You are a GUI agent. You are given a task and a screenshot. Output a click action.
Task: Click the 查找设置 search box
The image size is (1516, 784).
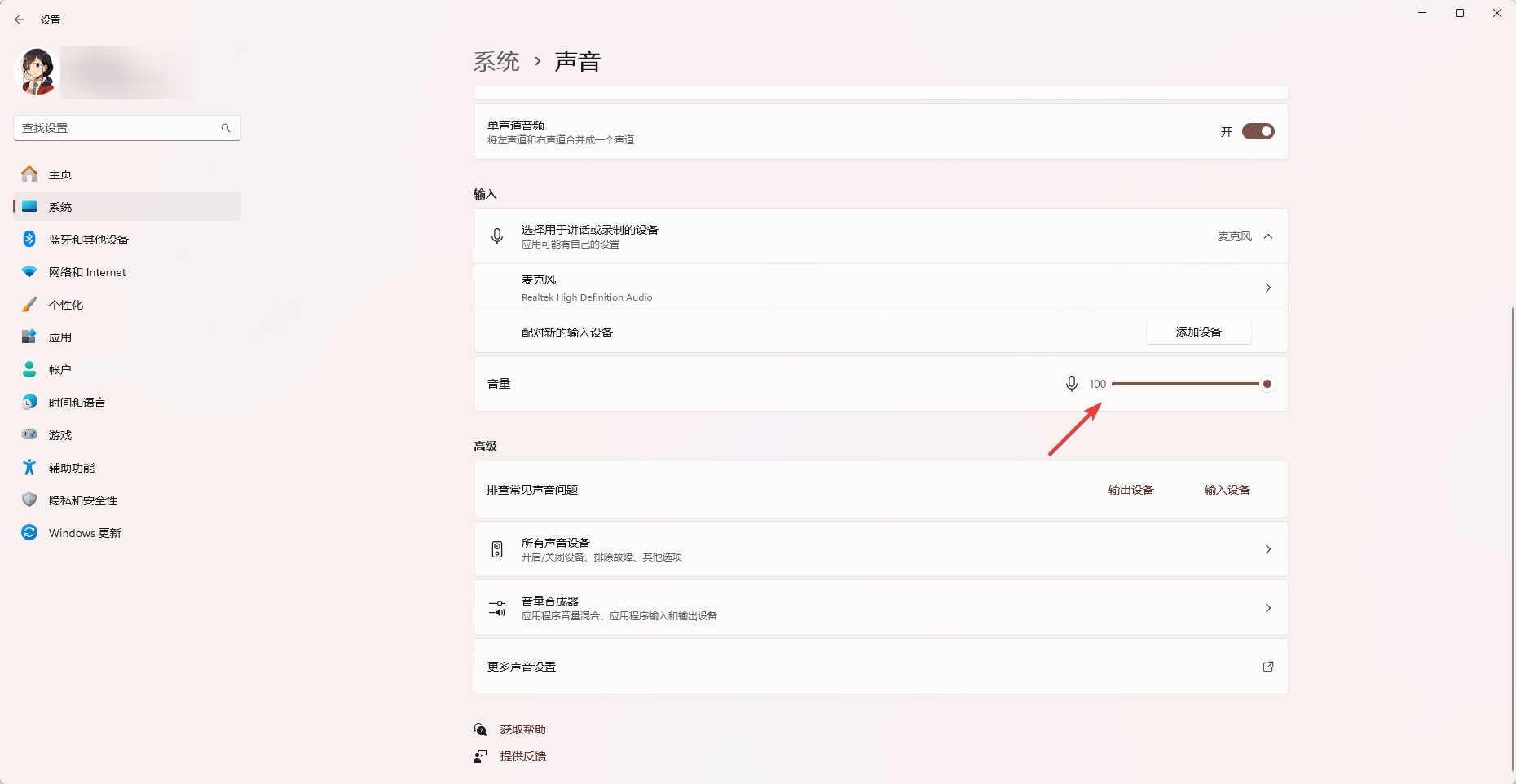pos(118,128)
